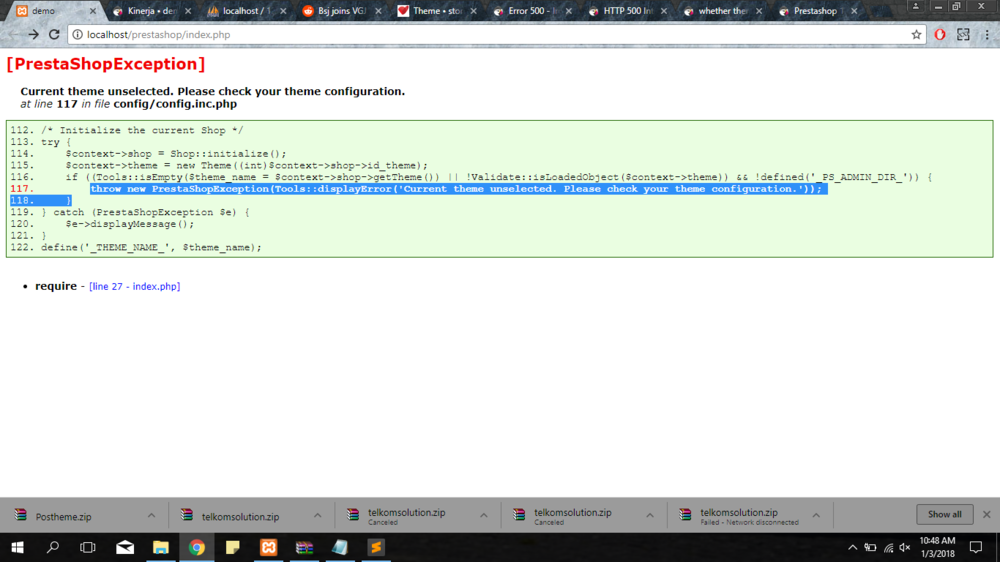Open the Wi-Fi network tray icon
This screenshot has width=1000, height=562.
tap(888, 547)
